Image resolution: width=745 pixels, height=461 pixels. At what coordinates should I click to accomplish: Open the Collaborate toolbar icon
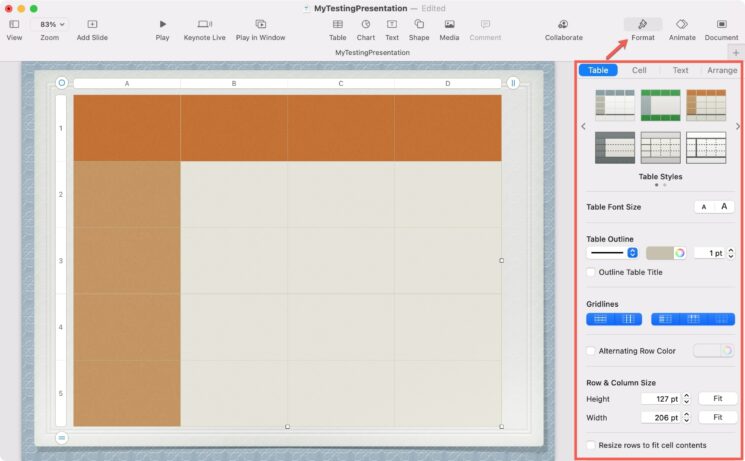pyautogui.click(x=564, y=24)
